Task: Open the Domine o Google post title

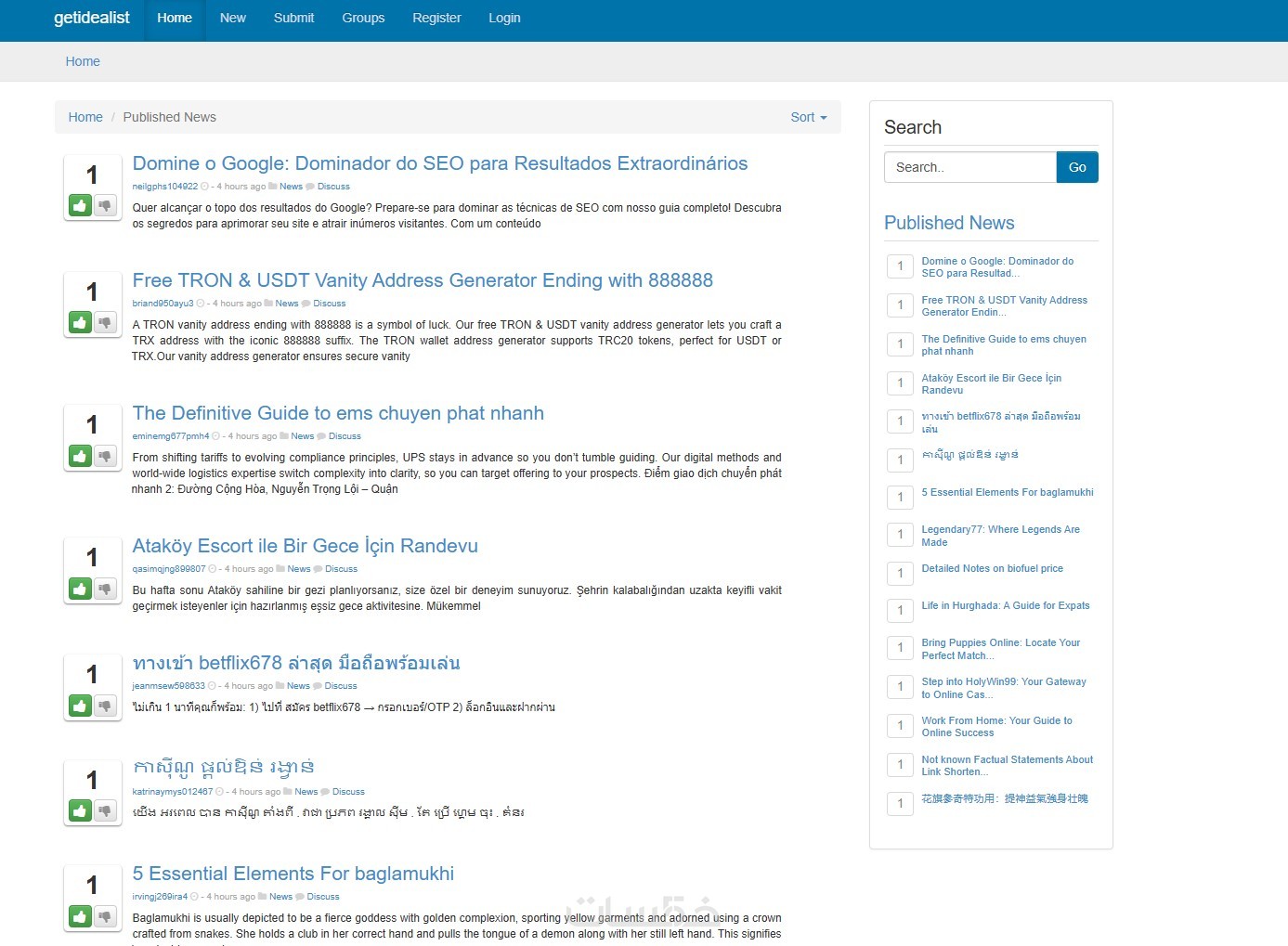Action: pos(440,163)
